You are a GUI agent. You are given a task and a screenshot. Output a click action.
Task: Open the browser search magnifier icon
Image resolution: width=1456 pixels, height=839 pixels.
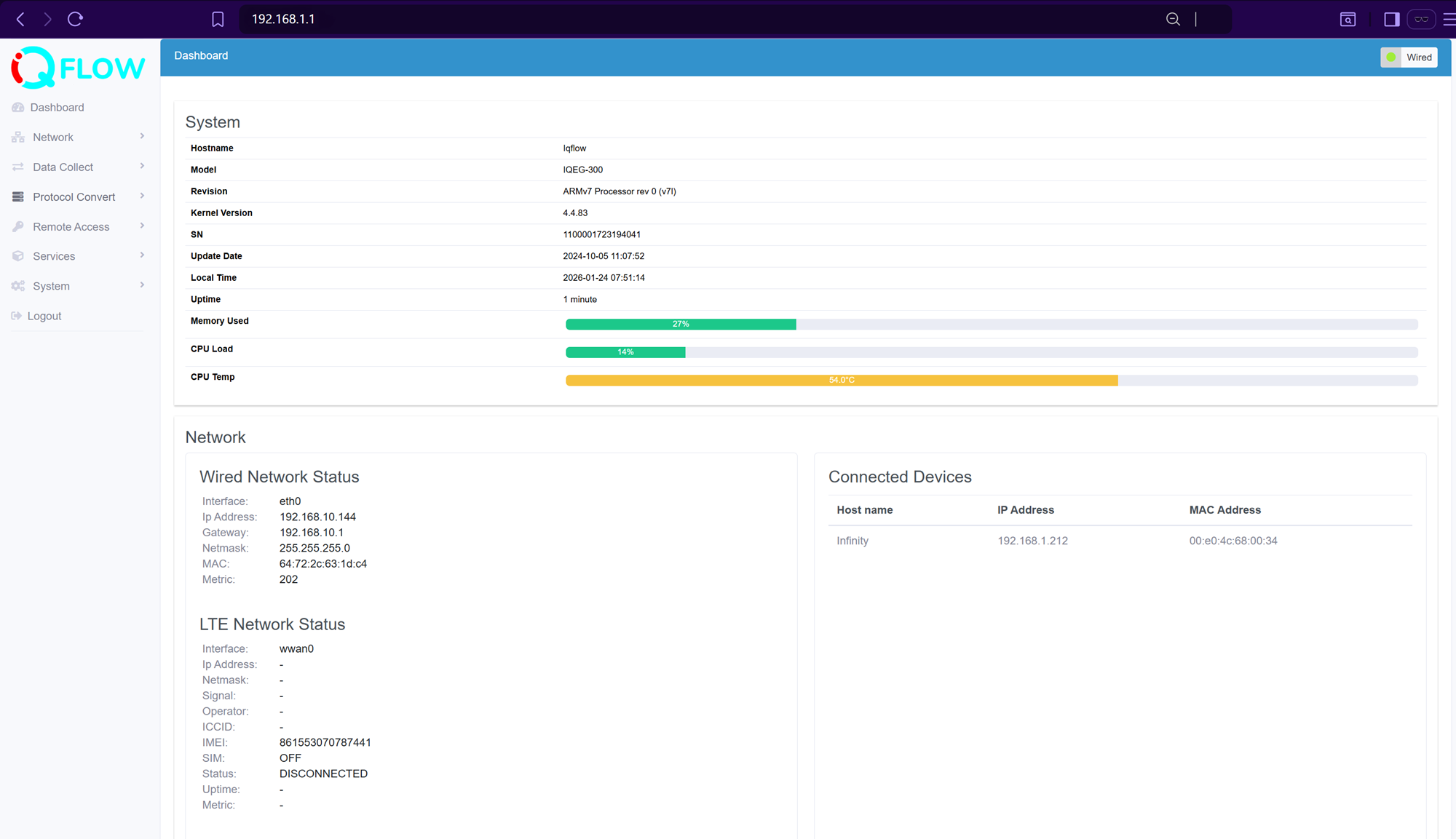[x=1173, y=19]
